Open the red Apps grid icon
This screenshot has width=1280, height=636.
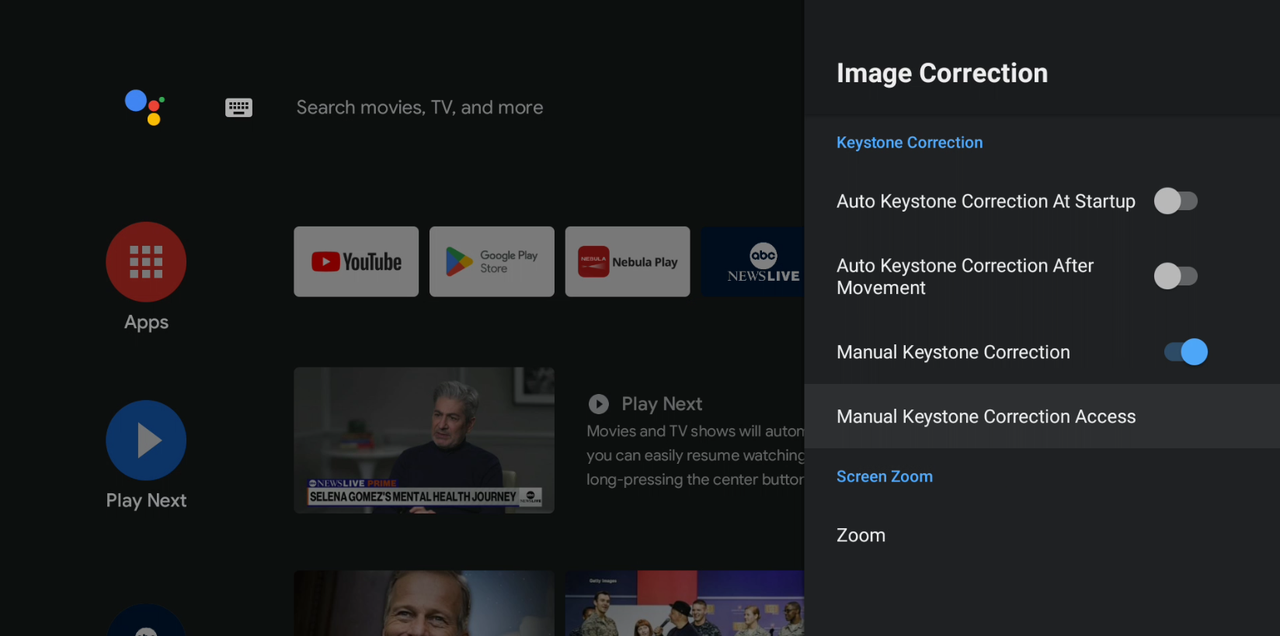(146, 262)
